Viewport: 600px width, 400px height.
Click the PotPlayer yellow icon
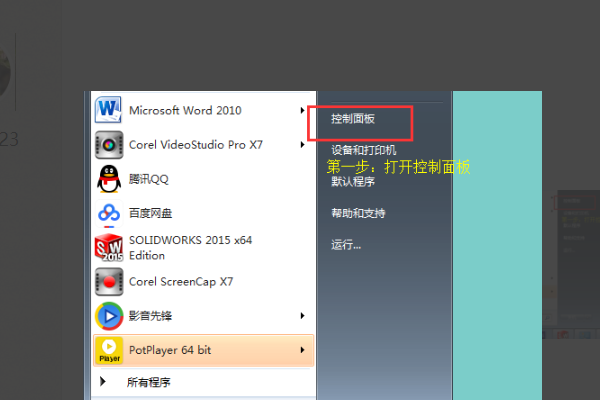(x=109, y=350)
